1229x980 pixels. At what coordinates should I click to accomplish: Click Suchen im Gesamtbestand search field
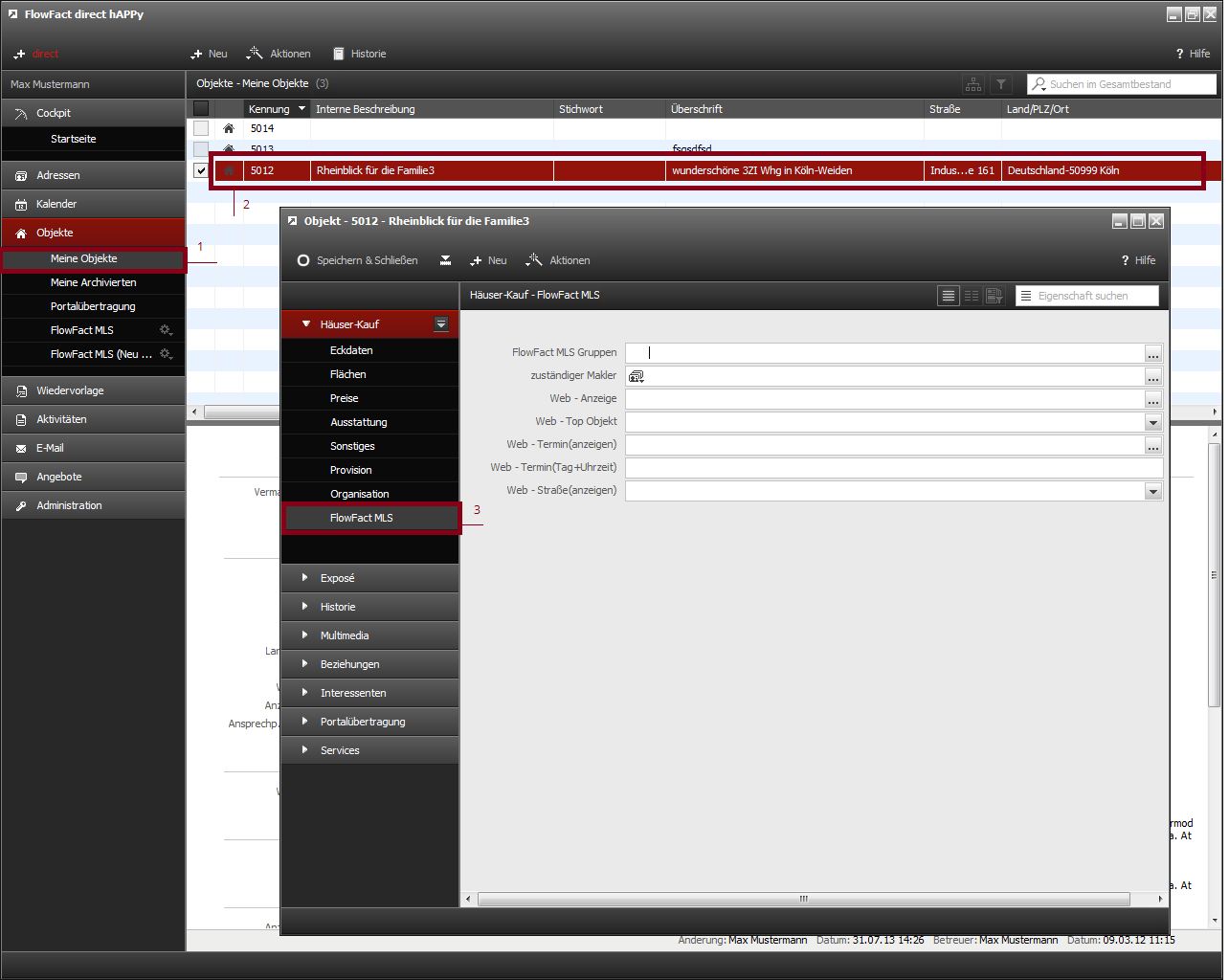(x=1122, y=84)
